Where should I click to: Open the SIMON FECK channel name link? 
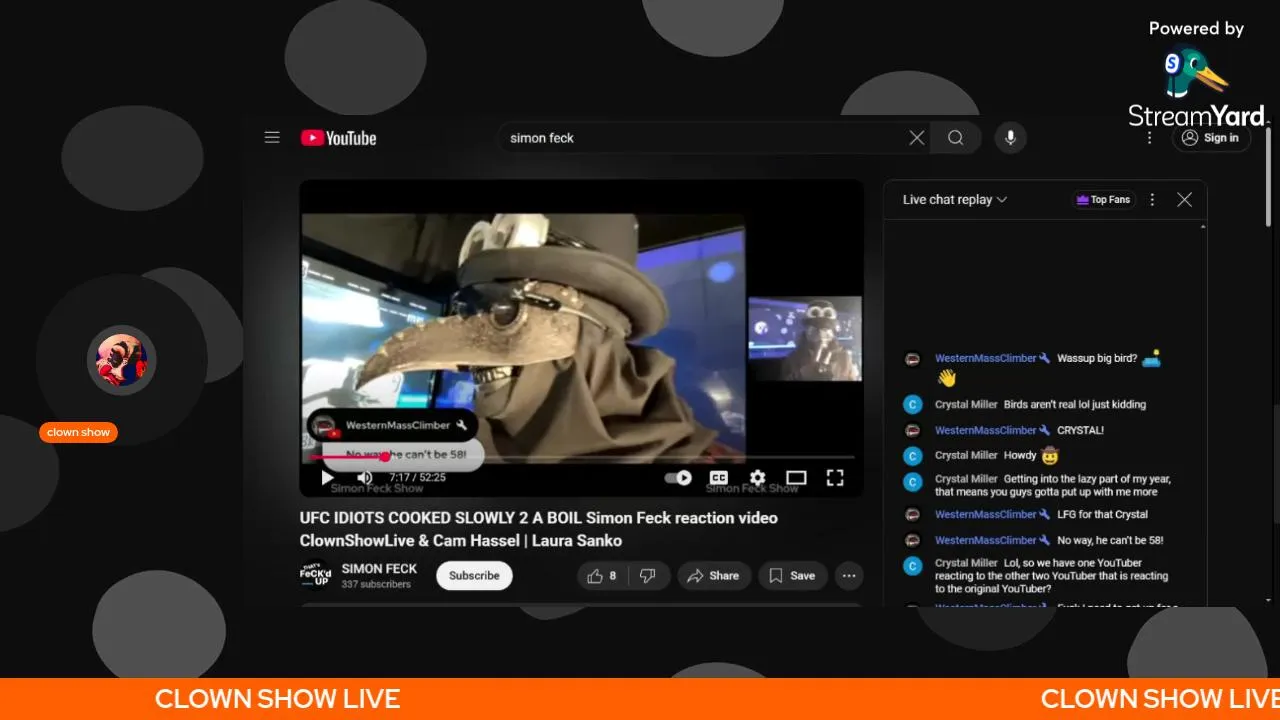click(379, 568)
